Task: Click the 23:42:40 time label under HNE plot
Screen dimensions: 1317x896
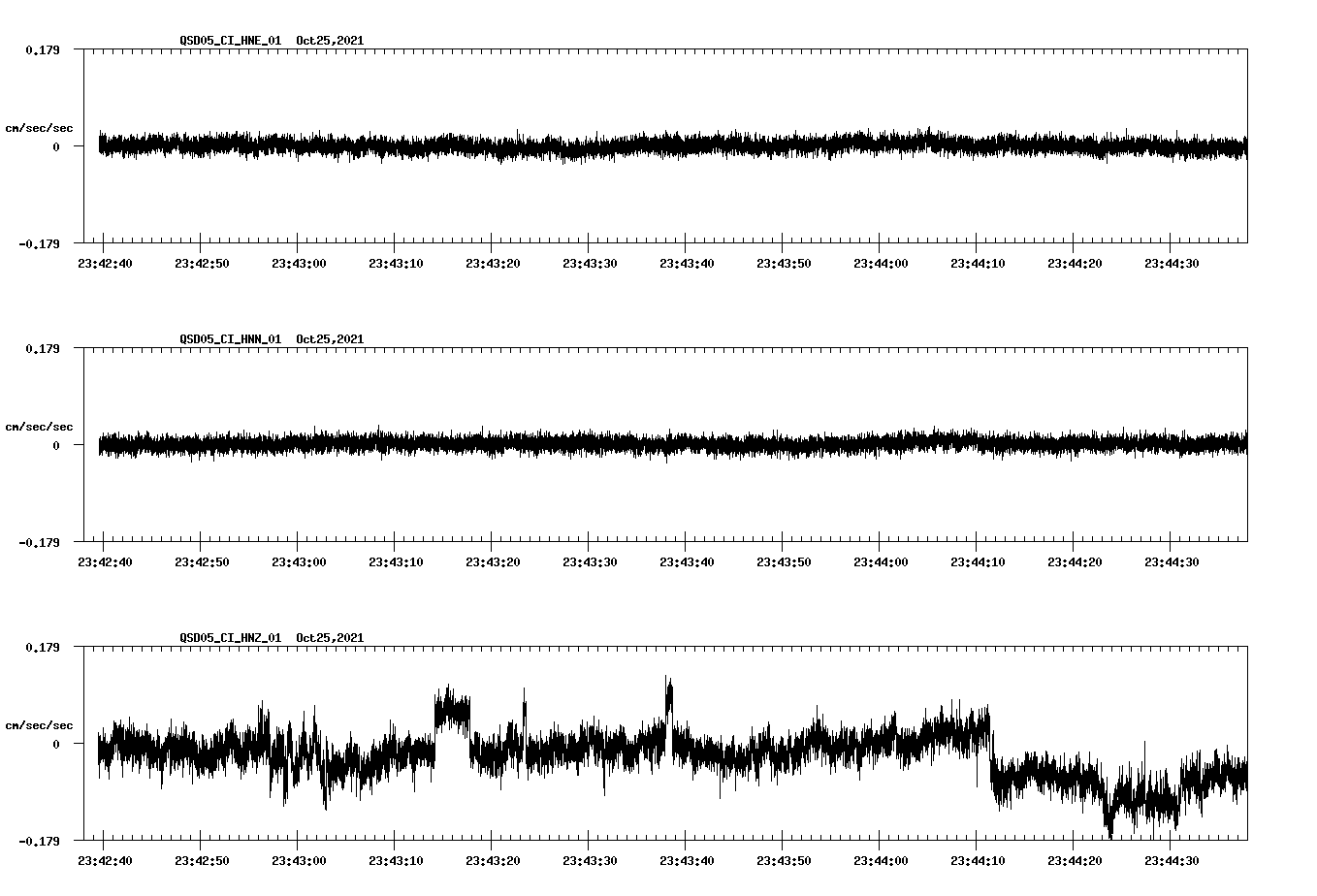Action: coord(105,263)
